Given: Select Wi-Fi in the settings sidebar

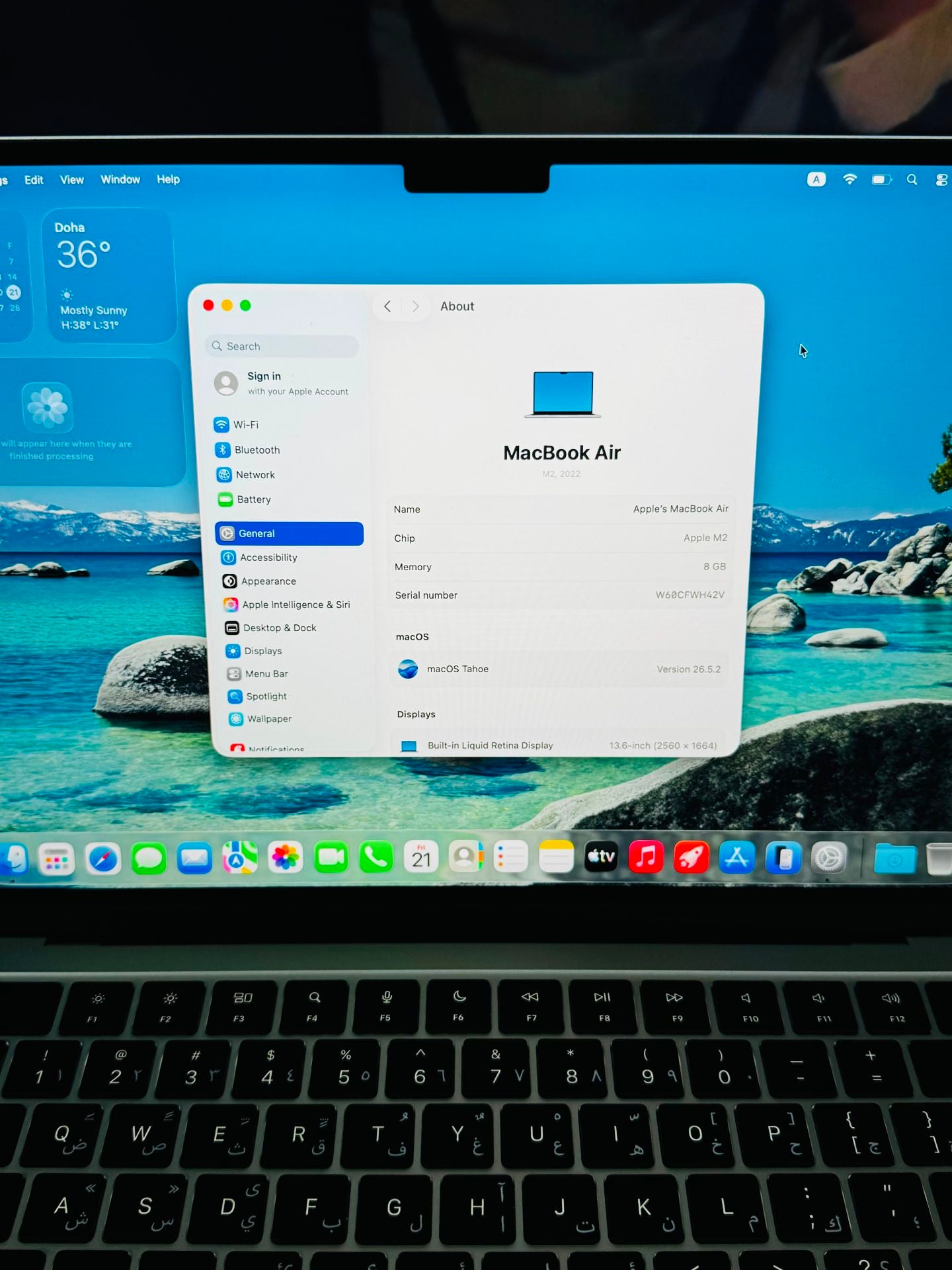Looking at the screenshot, I should [286, 425].
